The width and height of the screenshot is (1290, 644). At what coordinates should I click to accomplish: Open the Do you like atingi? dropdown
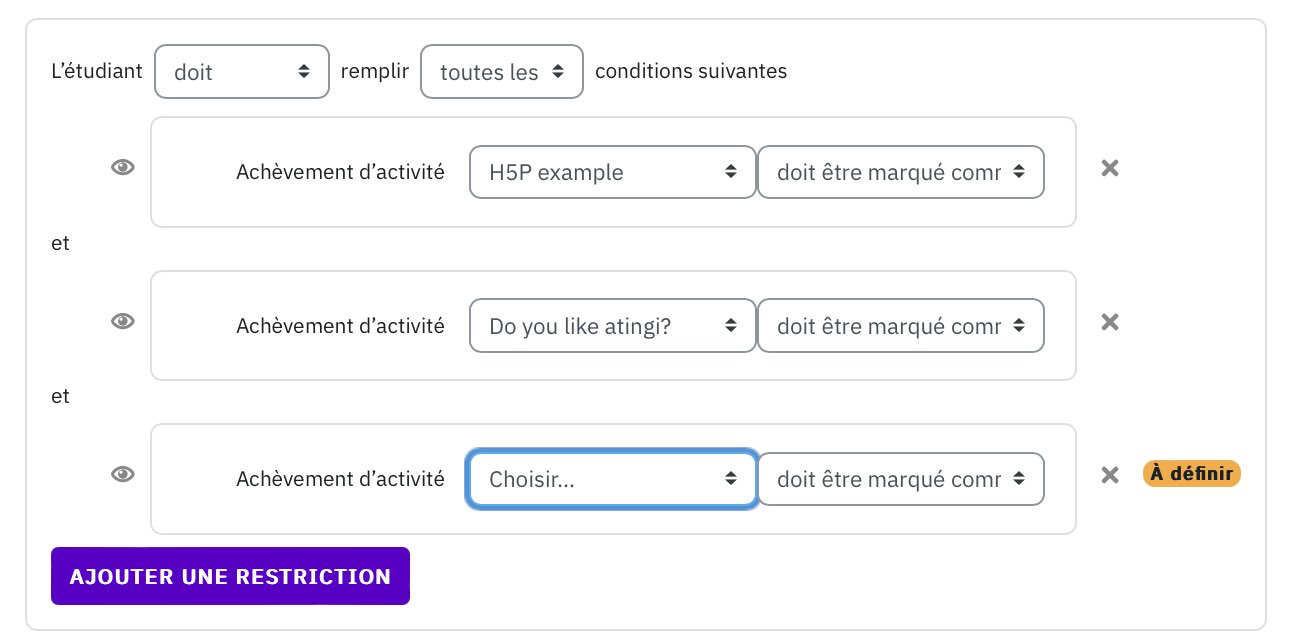612,325
